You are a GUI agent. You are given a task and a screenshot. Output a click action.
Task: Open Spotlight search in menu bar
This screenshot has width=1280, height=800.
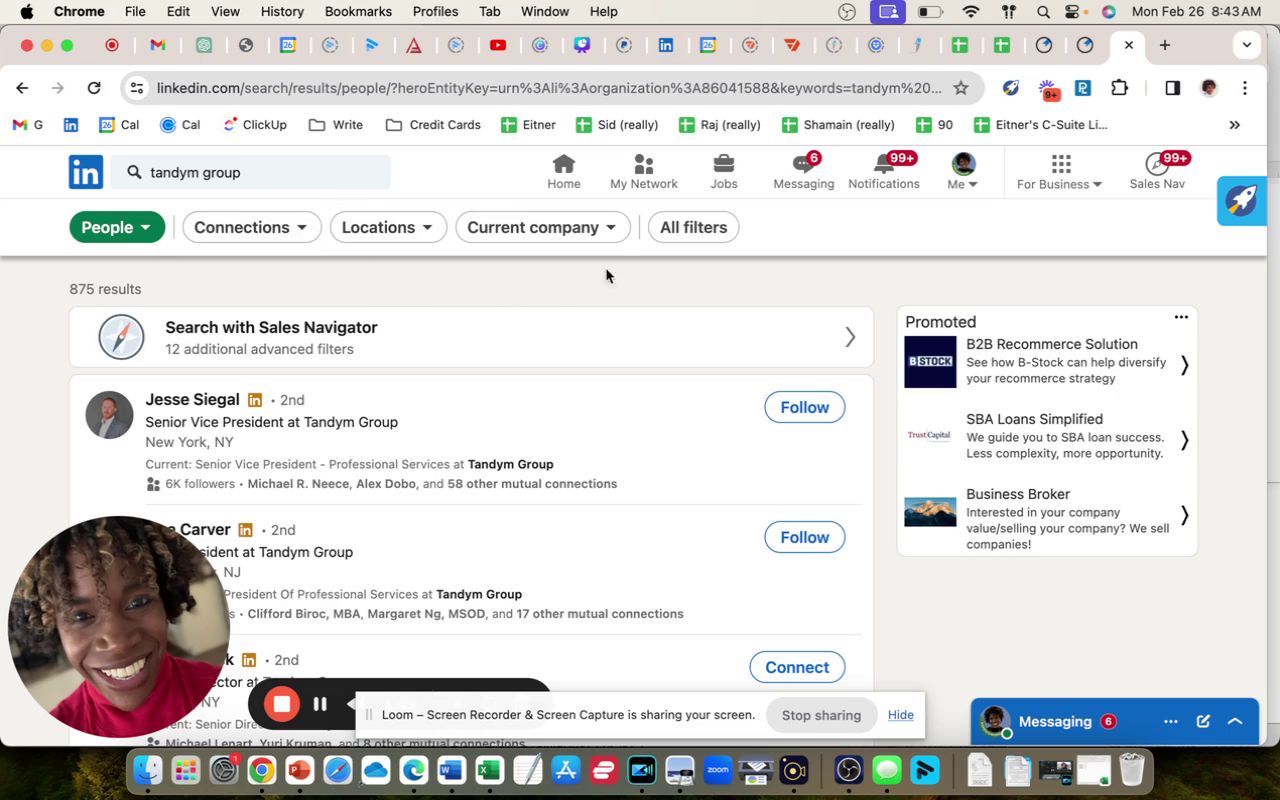tap(1043, 12)
